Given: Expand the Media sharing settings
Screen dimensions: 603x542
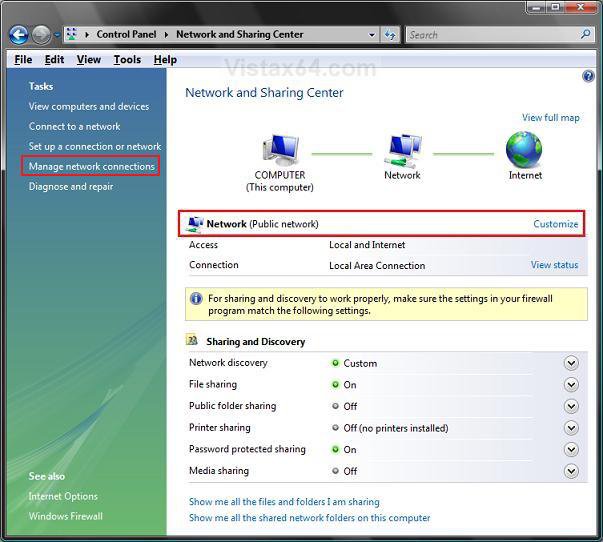Looking at the screenshot, I should coord(571,471).
